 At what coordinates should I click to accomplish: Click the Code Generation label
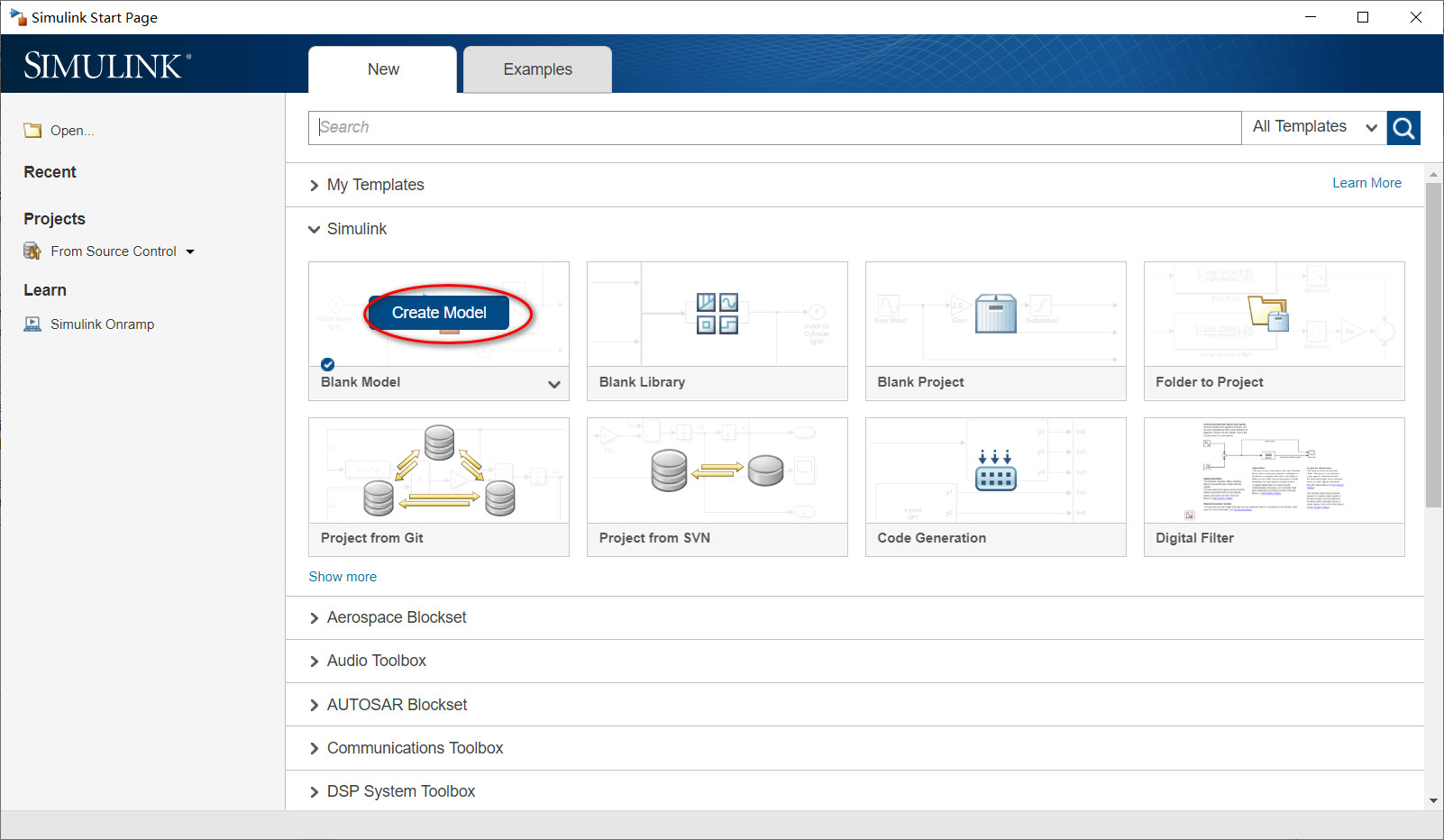tap(932, 538)
